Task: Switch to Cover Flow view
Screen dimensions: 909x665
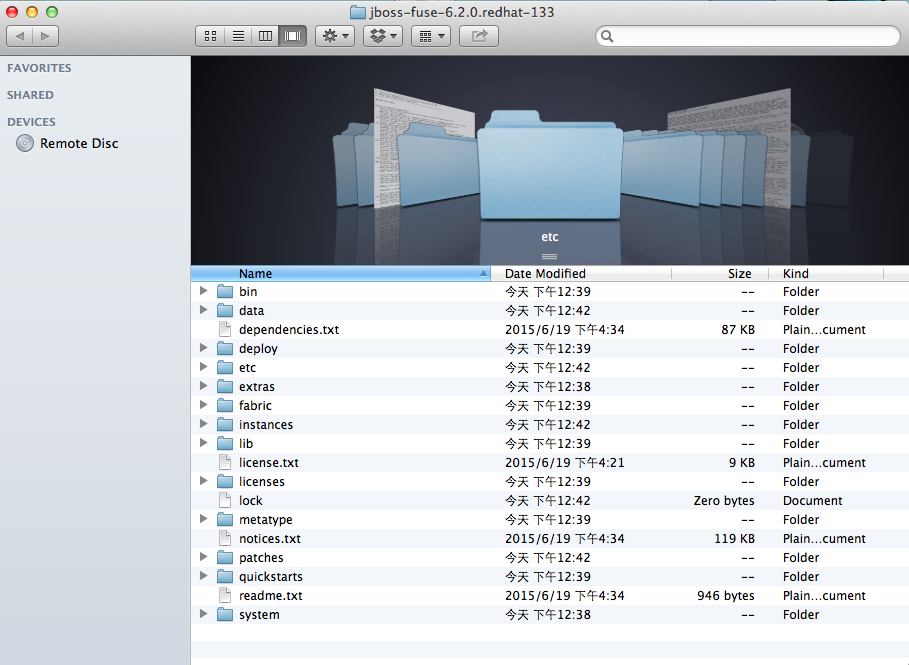Action: point(292,36)
